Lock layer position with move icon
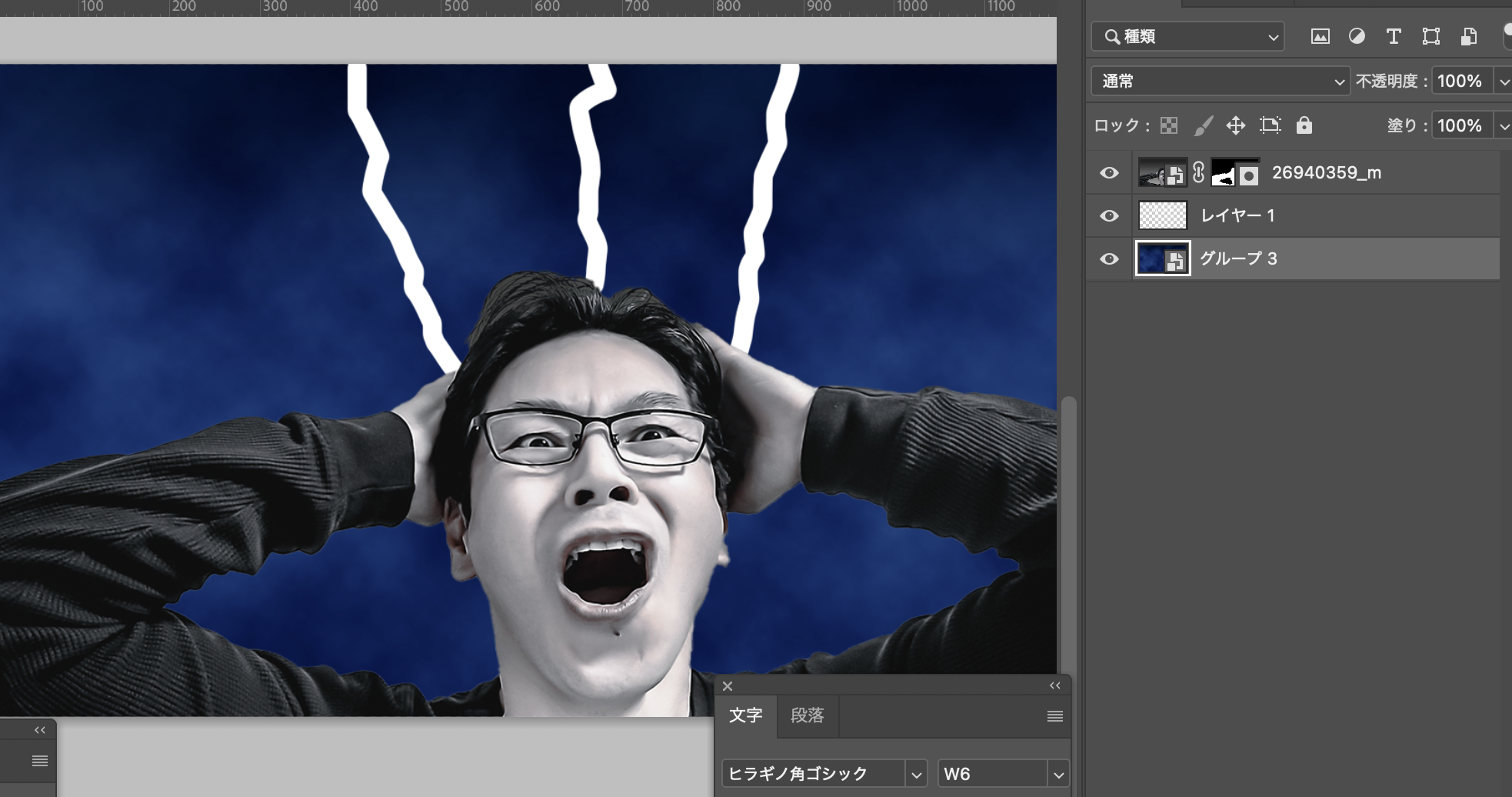 point(1236,125)
